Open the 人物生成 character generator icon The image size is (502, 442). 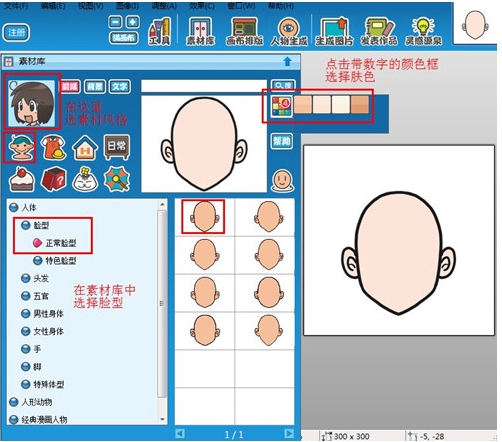tap(289, 32)
